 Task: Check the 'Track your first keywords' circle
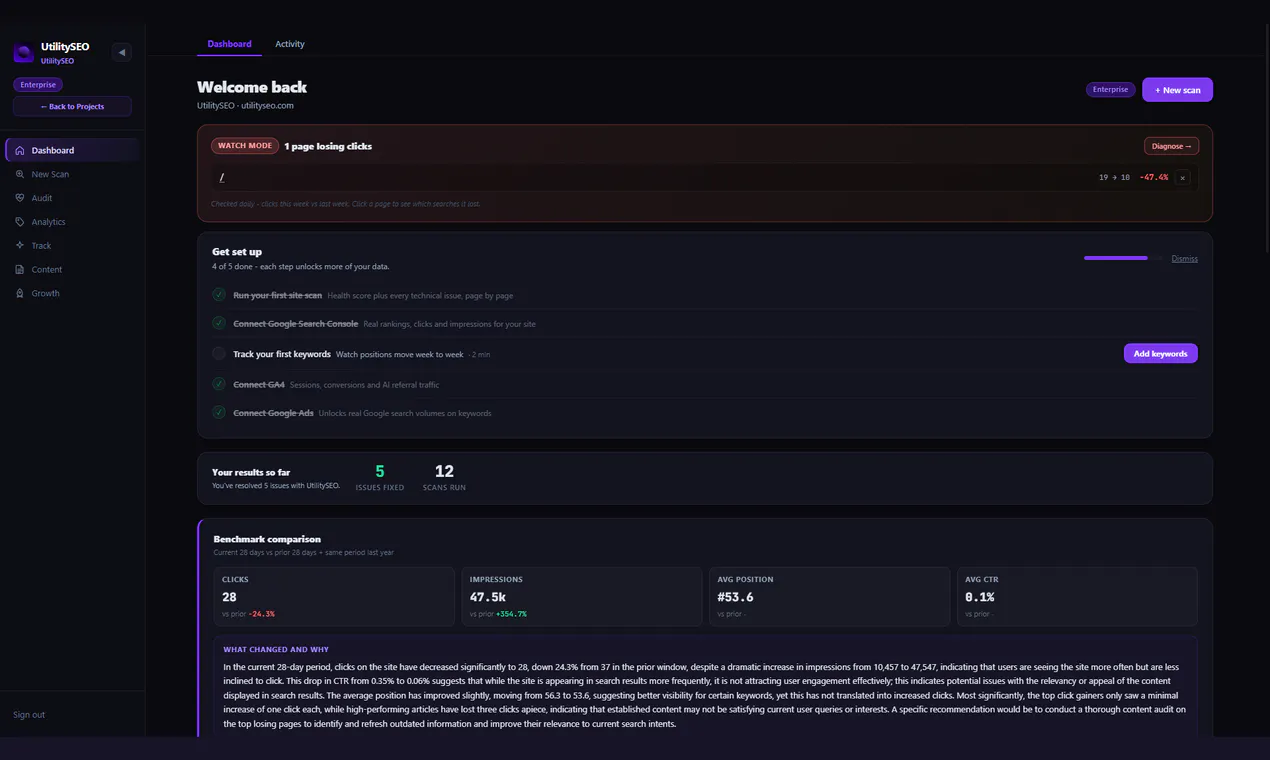click(219, 353)
